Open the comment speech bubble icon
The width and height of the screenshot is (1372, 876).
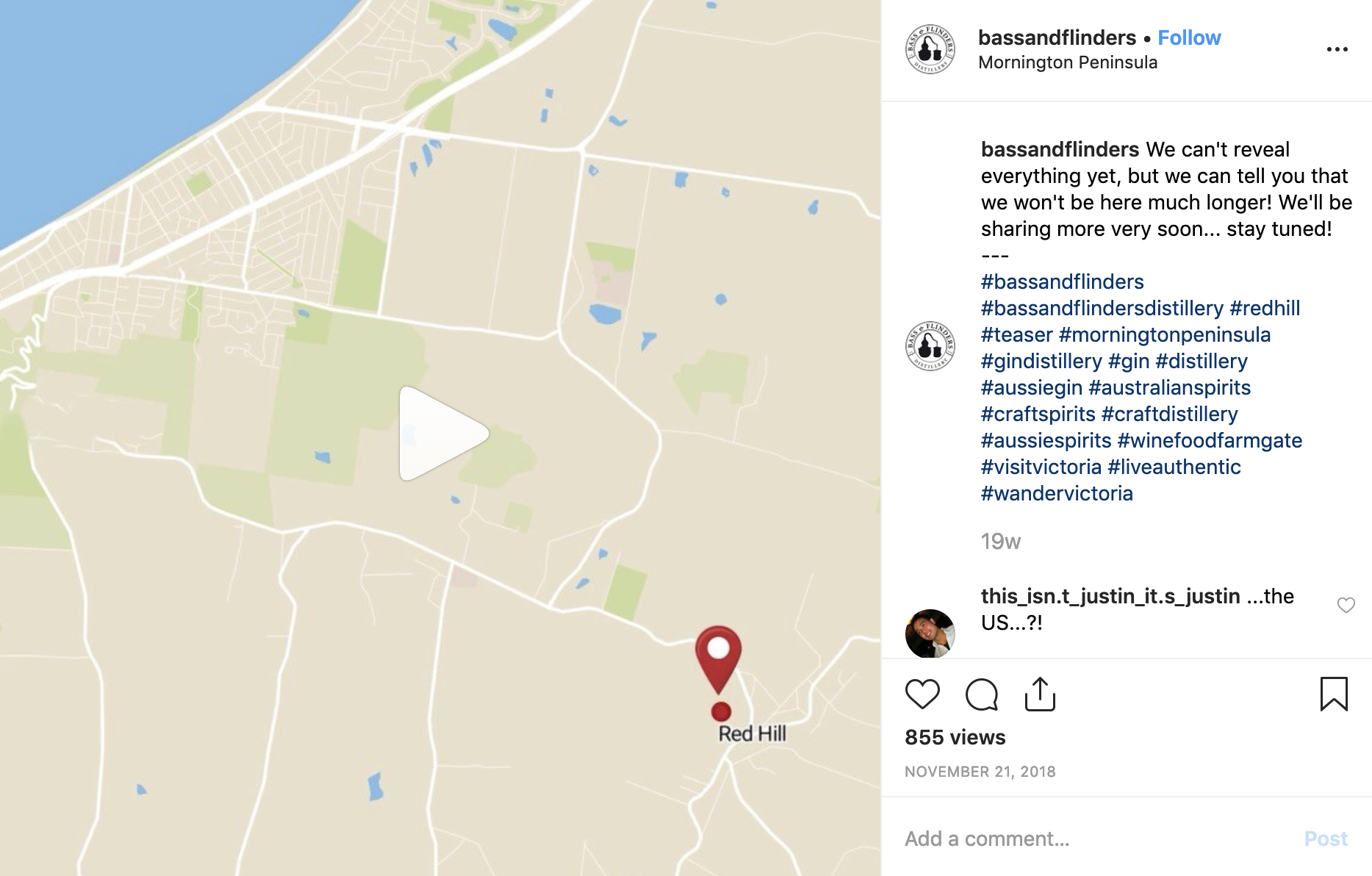[x=982, y=694]
